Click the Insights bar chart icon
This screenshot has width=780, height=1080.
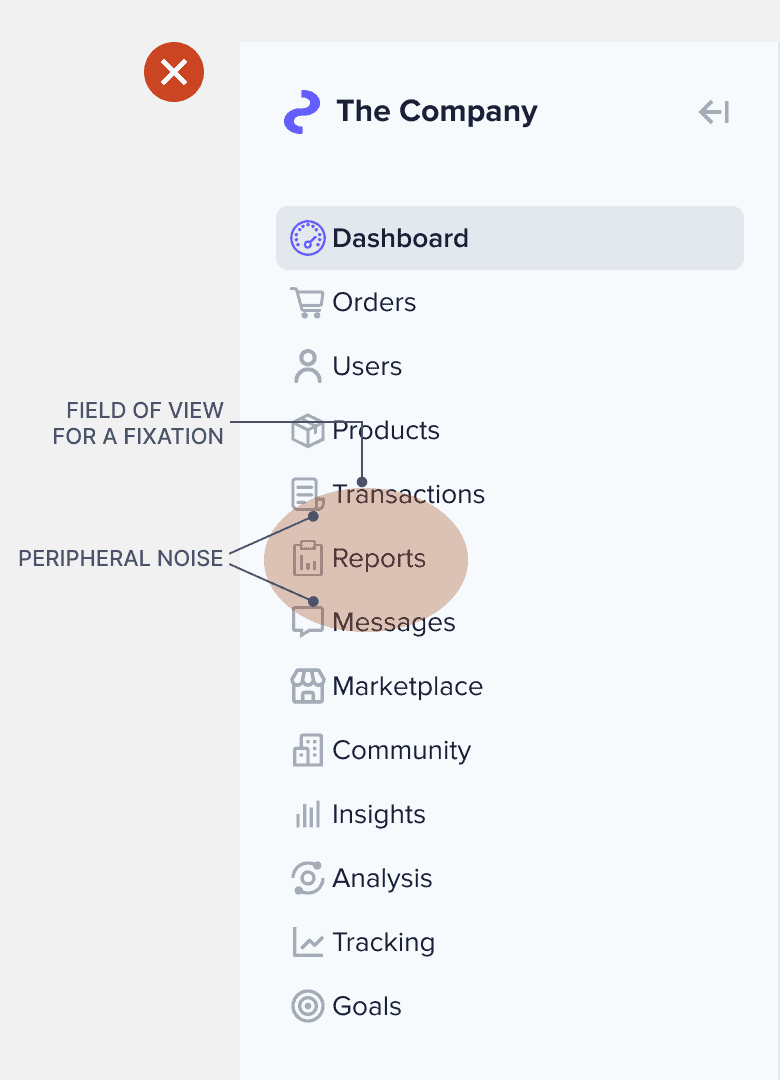tap(307, 814)
